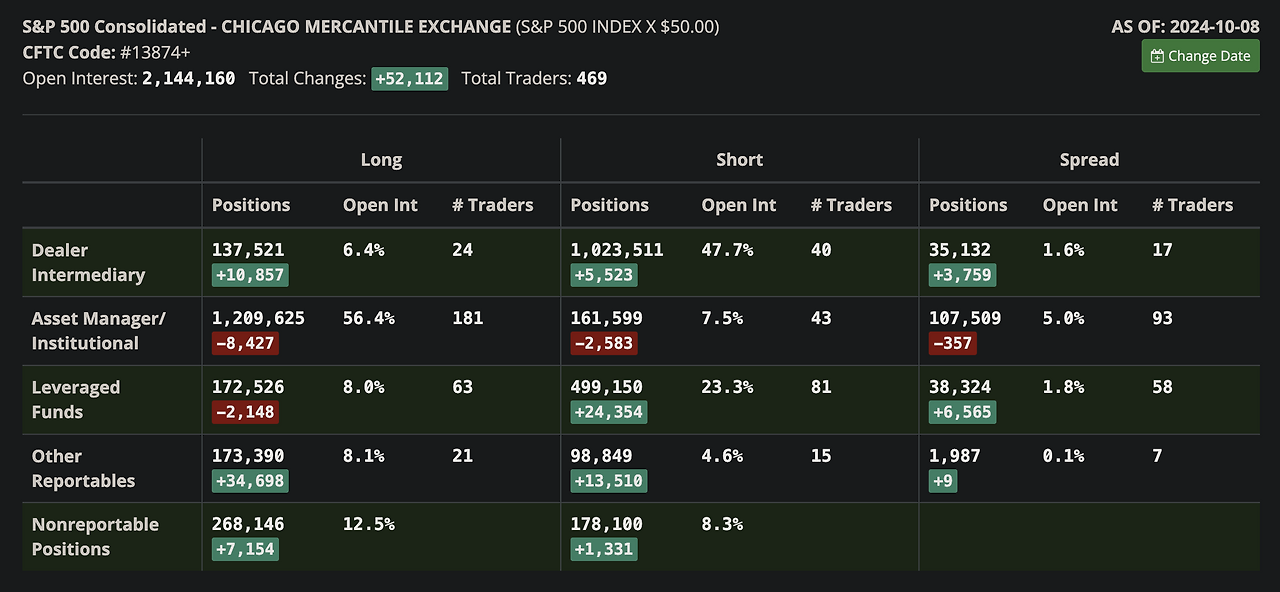
Task: Click the green +34,698 change badge
Action: coord(249,481)
